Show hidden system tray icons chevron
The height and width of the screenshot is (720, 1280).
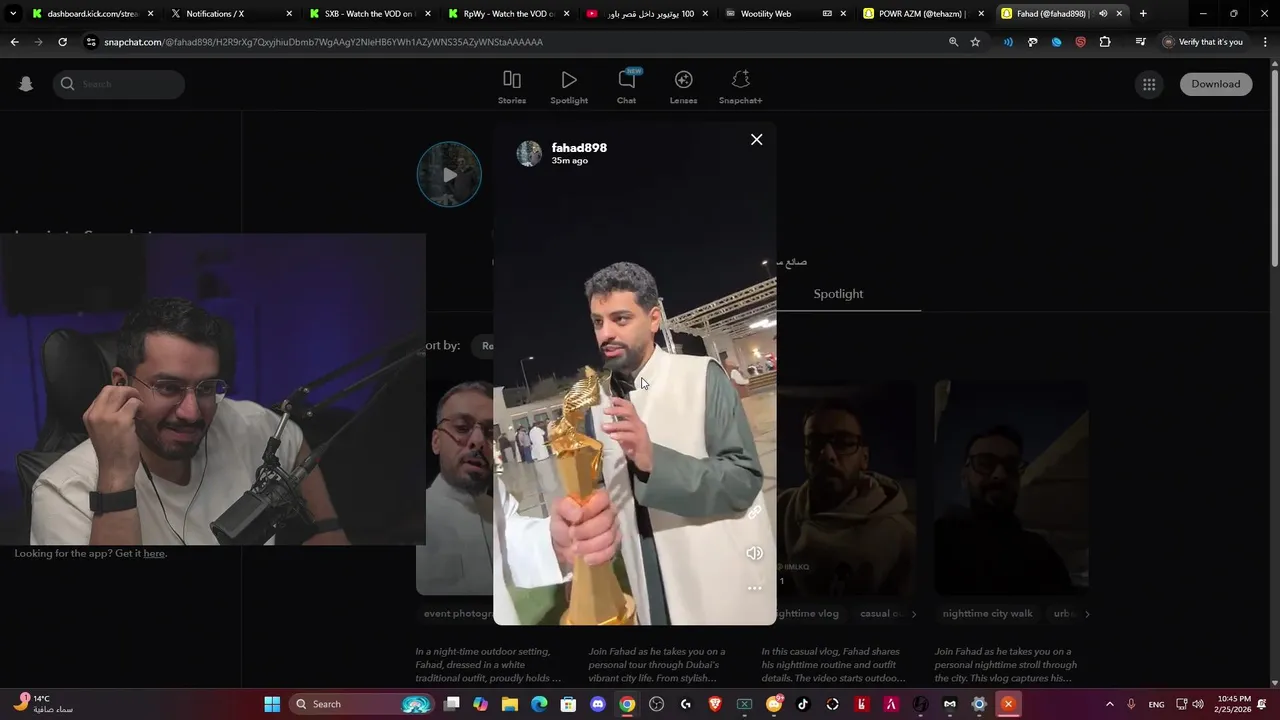1109,704
